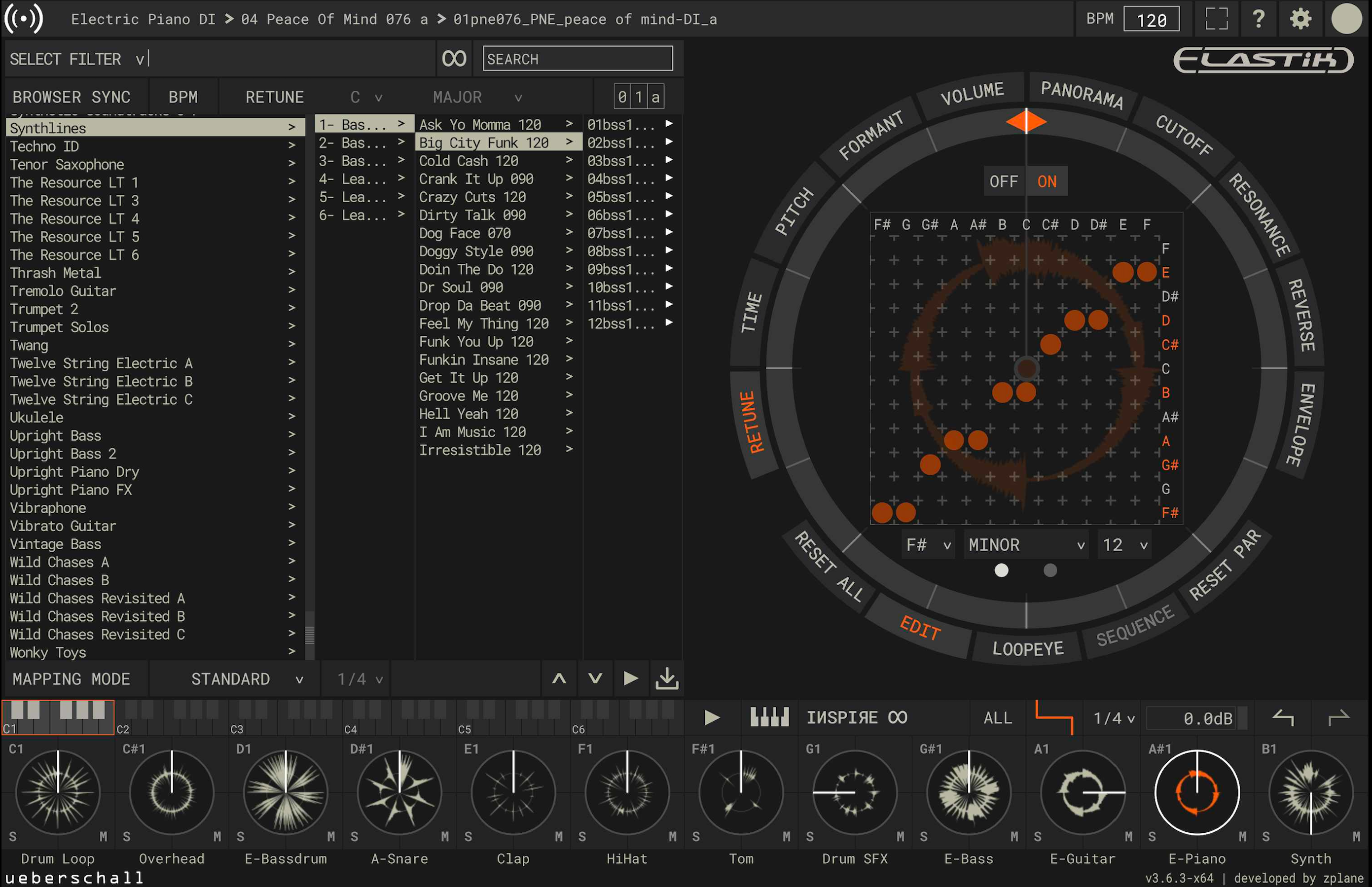Play the browser preview with play button

tap(631, 678)
